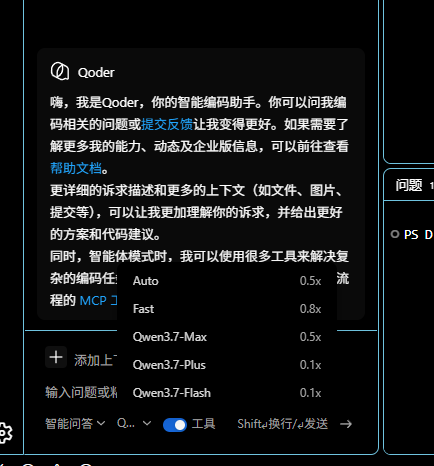
Task: Focus the 输入问题 chat input field
Action: click(x=81, y=392)
